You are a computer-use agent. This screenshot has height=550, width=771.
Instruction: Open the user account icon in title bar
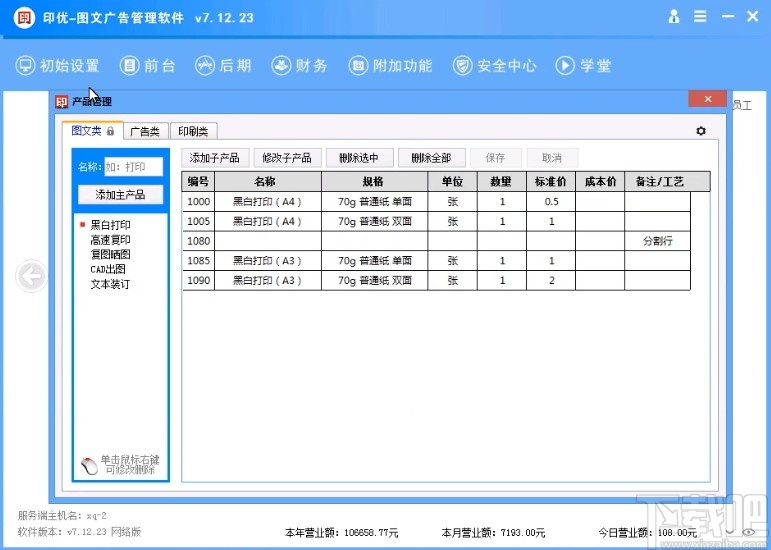(x=674, y=17)
